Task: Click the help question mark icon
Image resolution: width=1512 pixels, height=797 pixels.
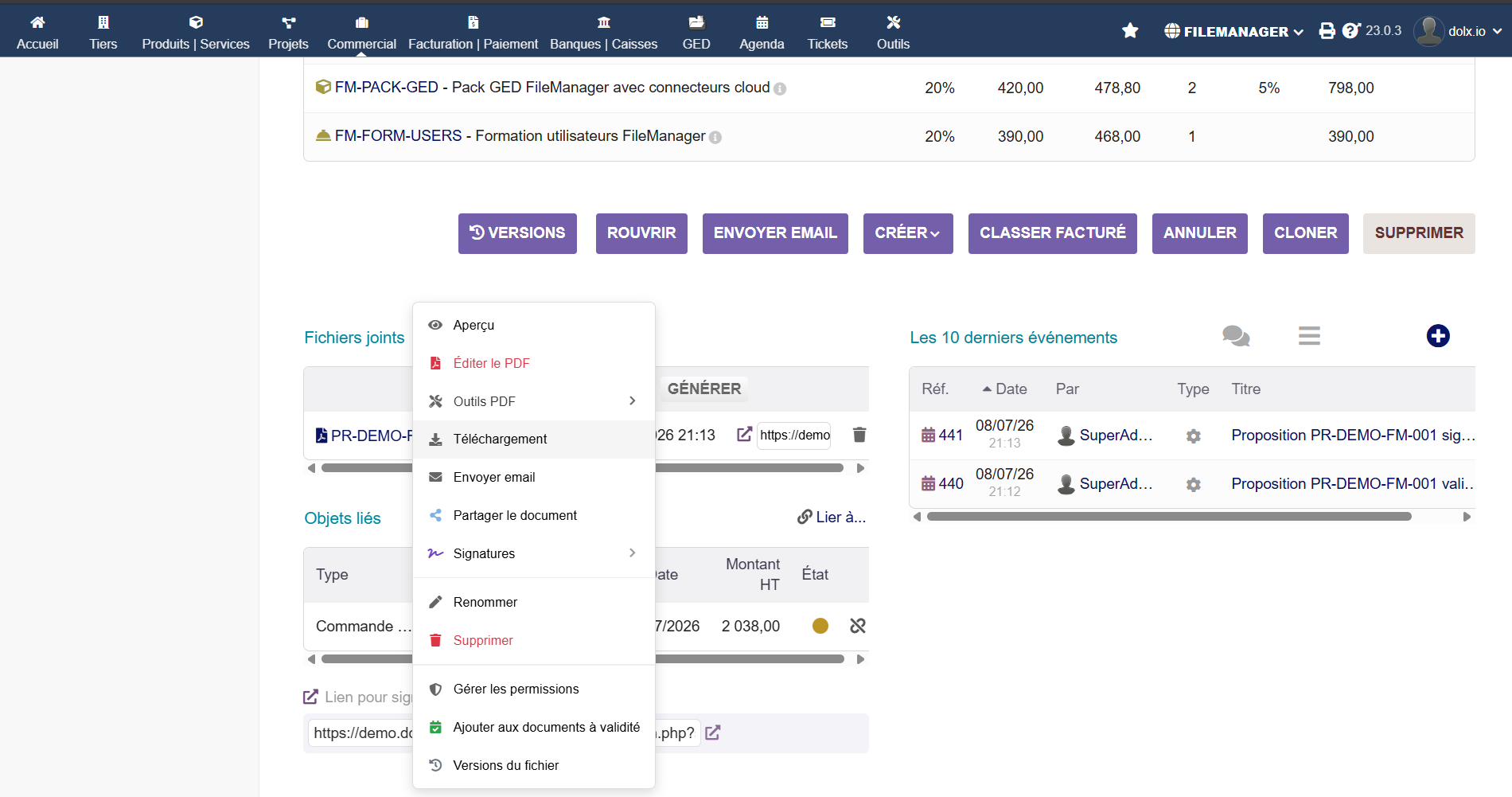Action: tap(1350, 31)
